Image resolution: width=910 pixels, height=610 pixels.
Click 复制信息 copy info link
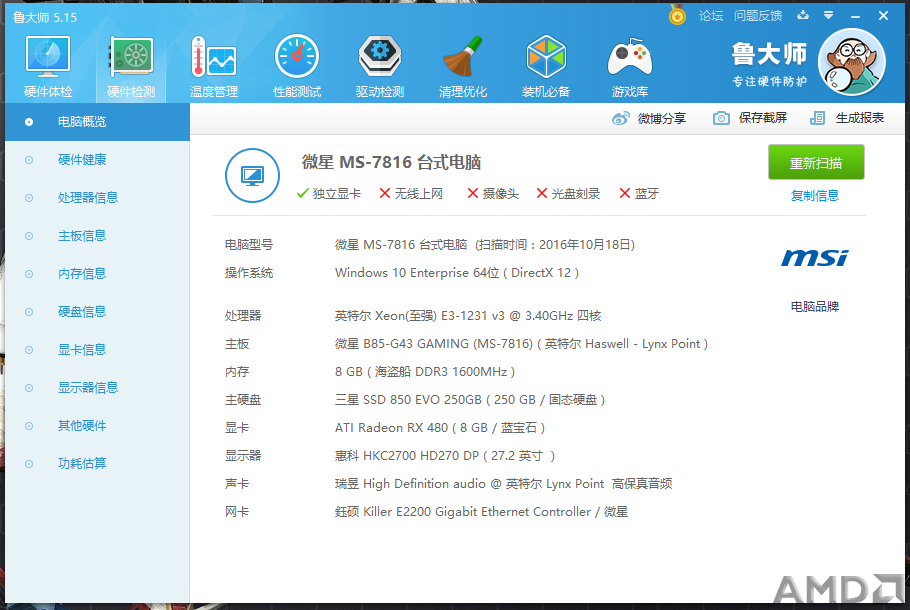[x=815, y=196]
